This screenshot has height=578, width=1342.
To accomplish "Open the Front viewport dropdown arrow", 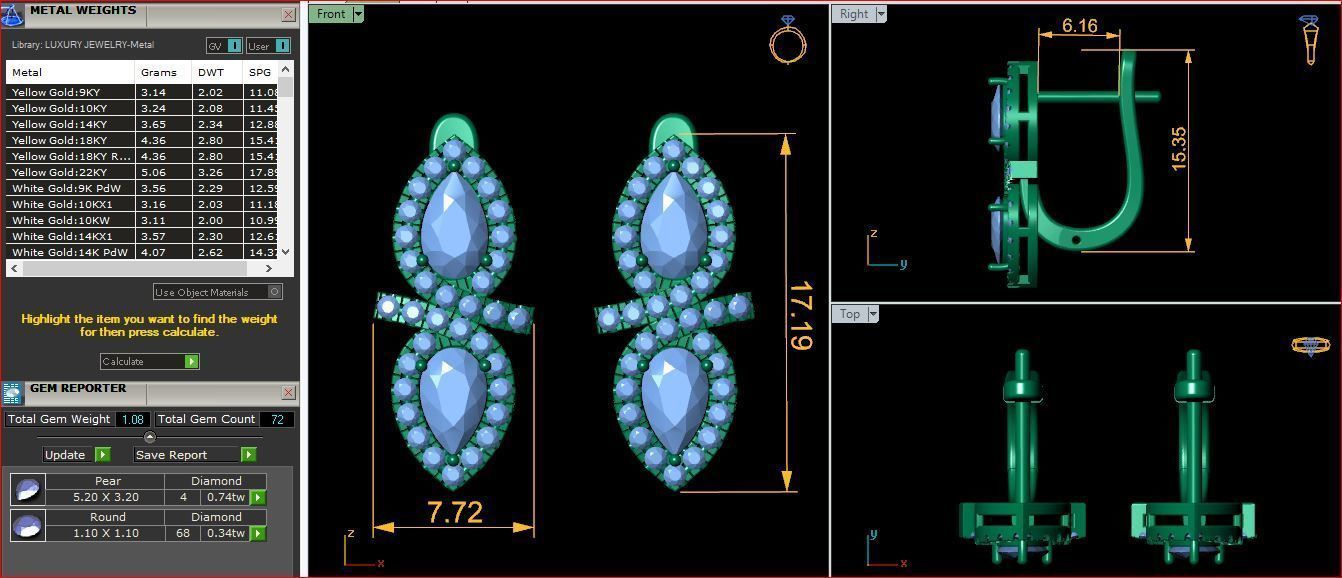I will 358,14.
